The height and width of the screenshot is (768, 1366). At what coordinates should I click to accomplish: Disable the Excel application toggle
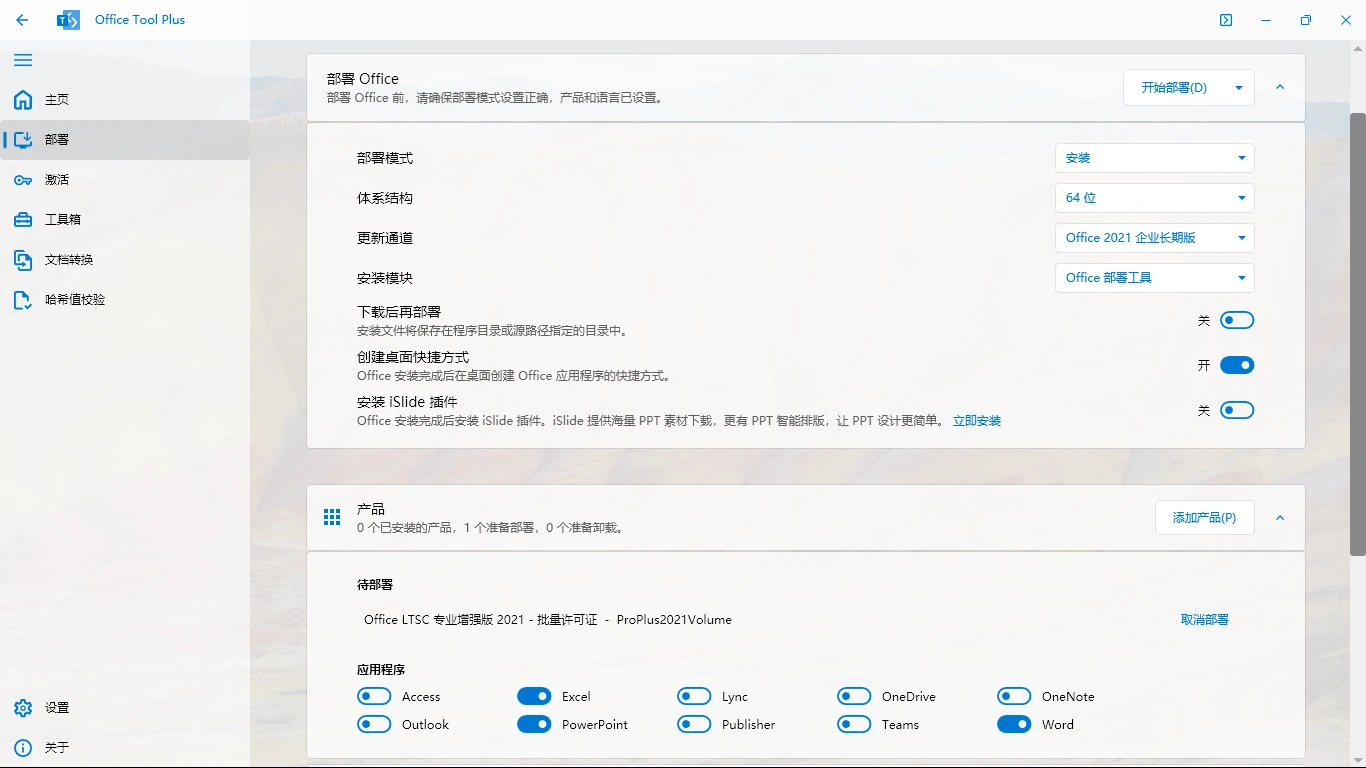tap(534, 696)
